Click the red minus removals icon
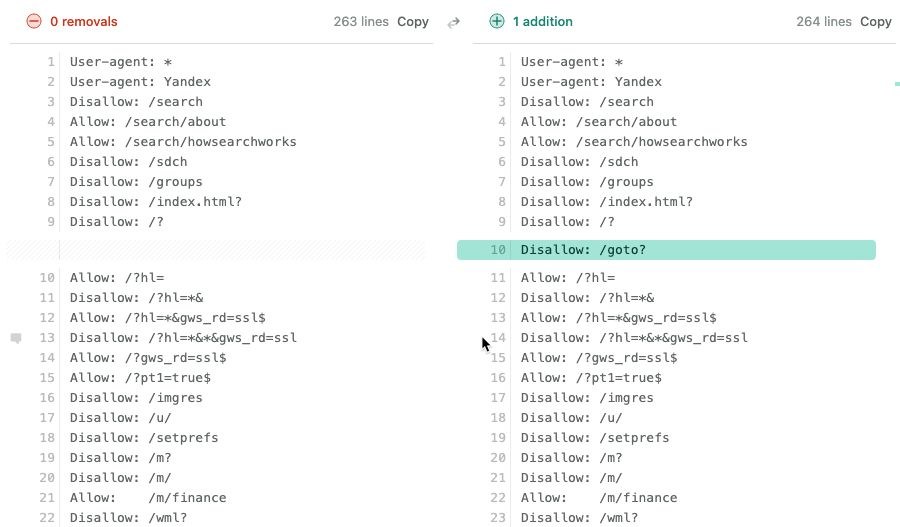Screen dimensions: 900x527 point(34,22)
